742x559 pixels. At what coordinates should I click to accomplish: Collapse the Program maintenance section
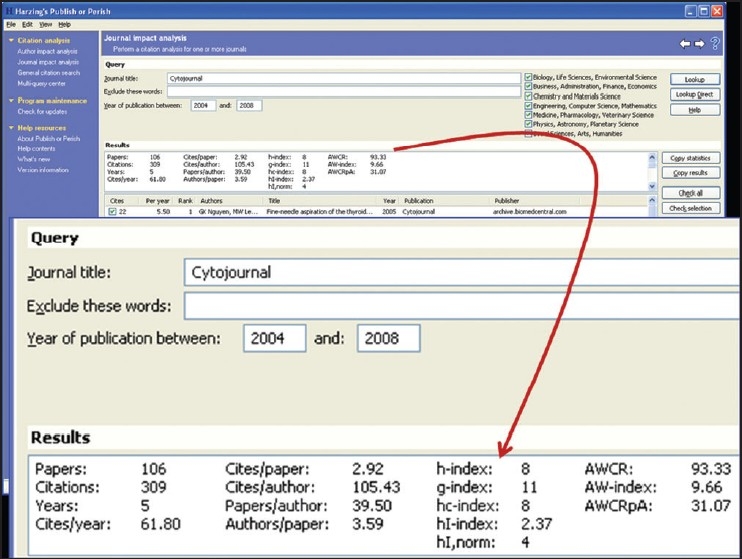tap(11, 101)
